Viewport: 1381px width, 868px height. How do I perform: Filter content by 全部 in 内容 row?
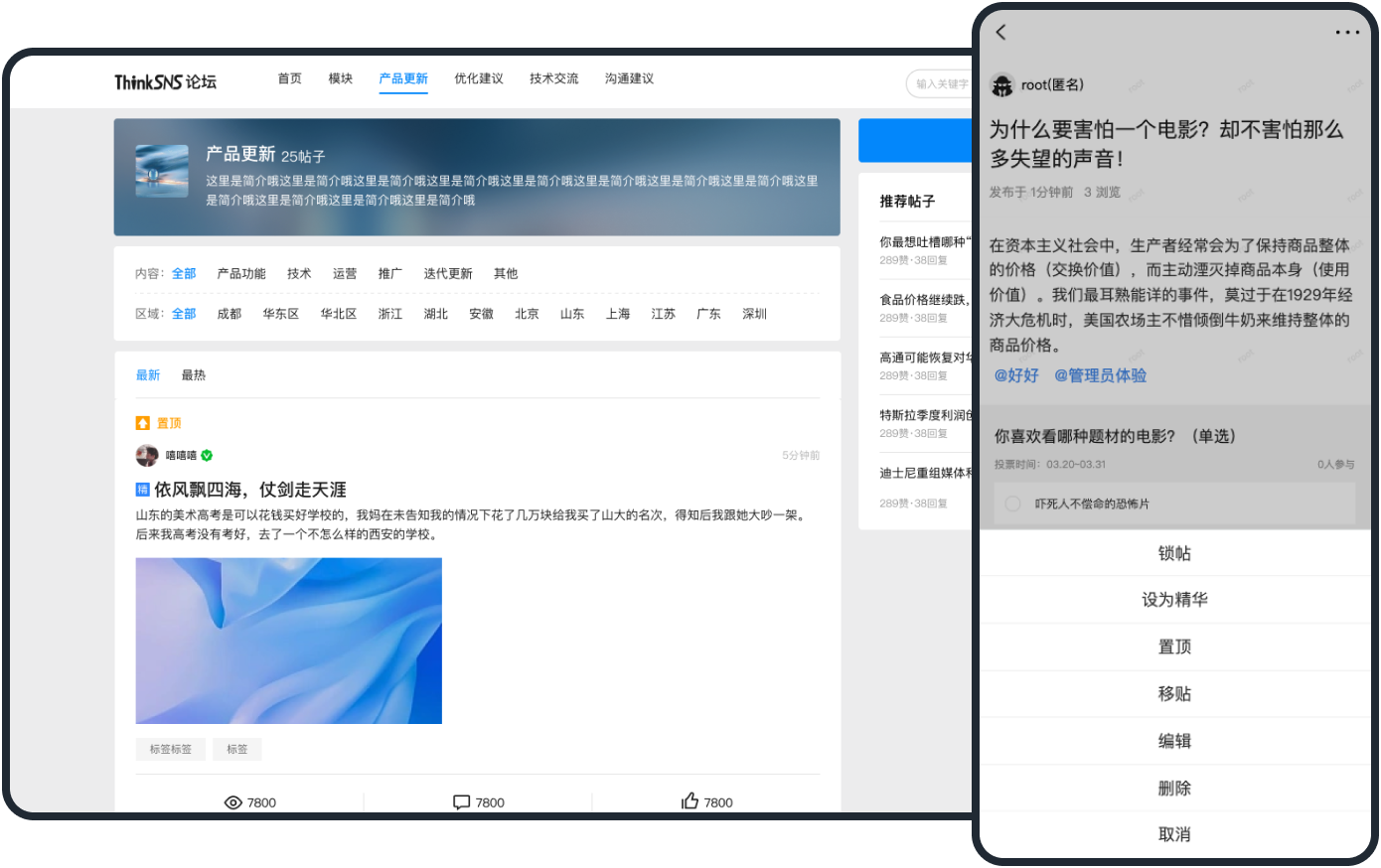tap(184, 274)
